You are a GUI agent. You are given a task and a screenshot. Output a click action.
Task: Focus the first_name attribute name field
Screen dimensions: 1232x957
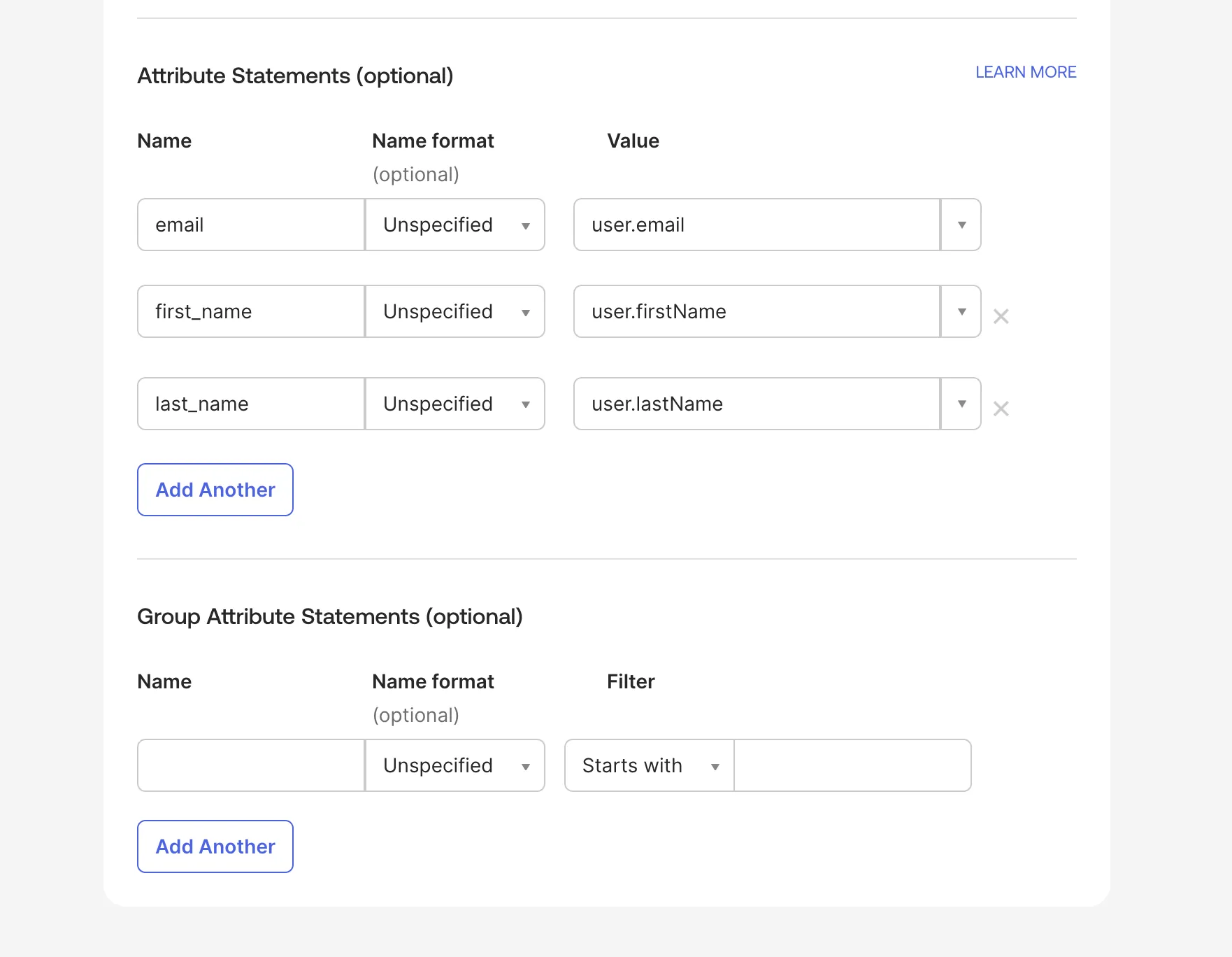(251, 311)
